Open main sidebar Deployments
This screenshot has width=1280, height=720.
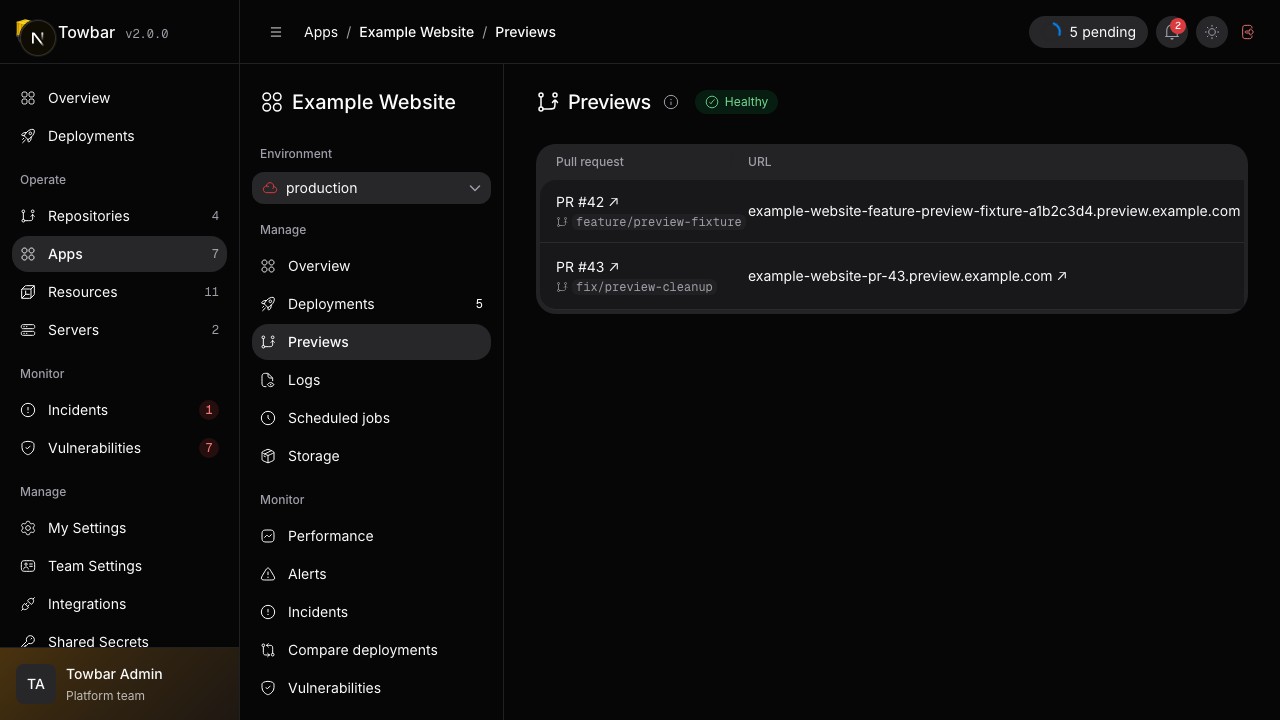(119, 136)
